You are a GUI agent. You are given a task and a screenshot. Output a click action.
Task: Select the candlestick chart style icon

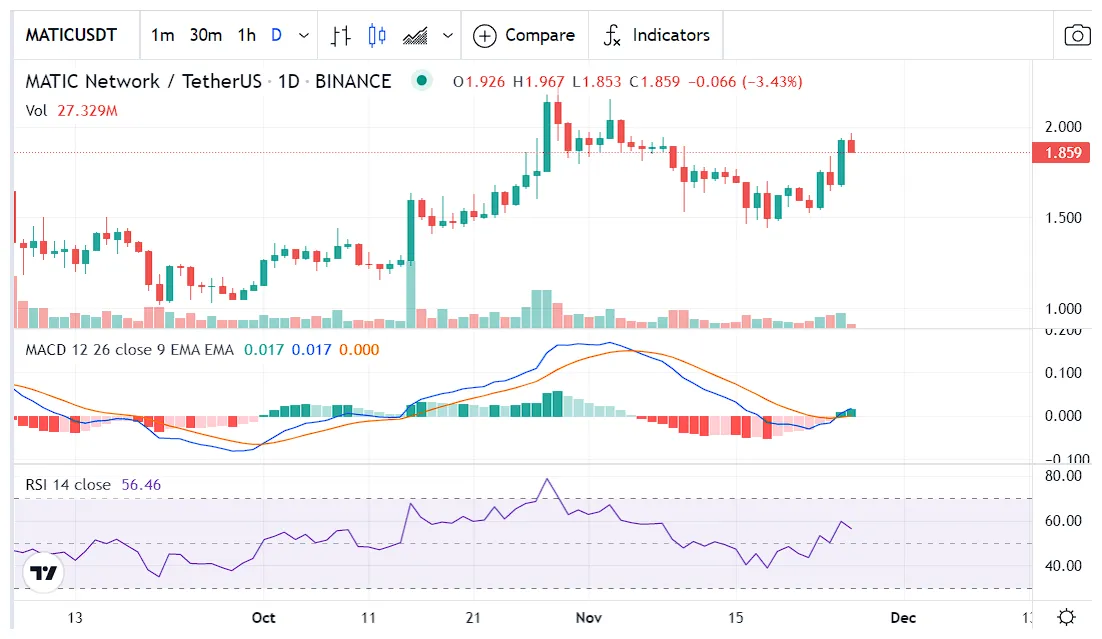(x=377, y=36)
